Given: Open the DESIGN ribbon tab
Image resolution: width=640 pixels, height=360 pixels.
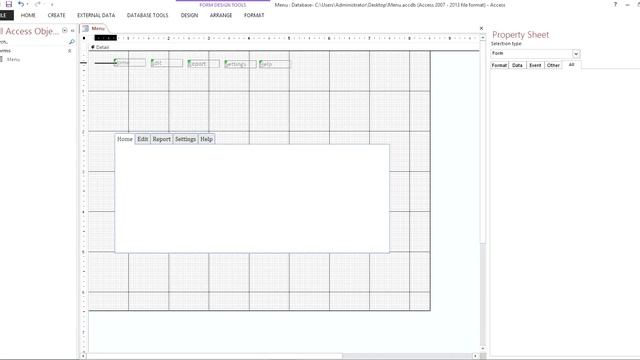Looking at the screenshot, I should [189, 16].
